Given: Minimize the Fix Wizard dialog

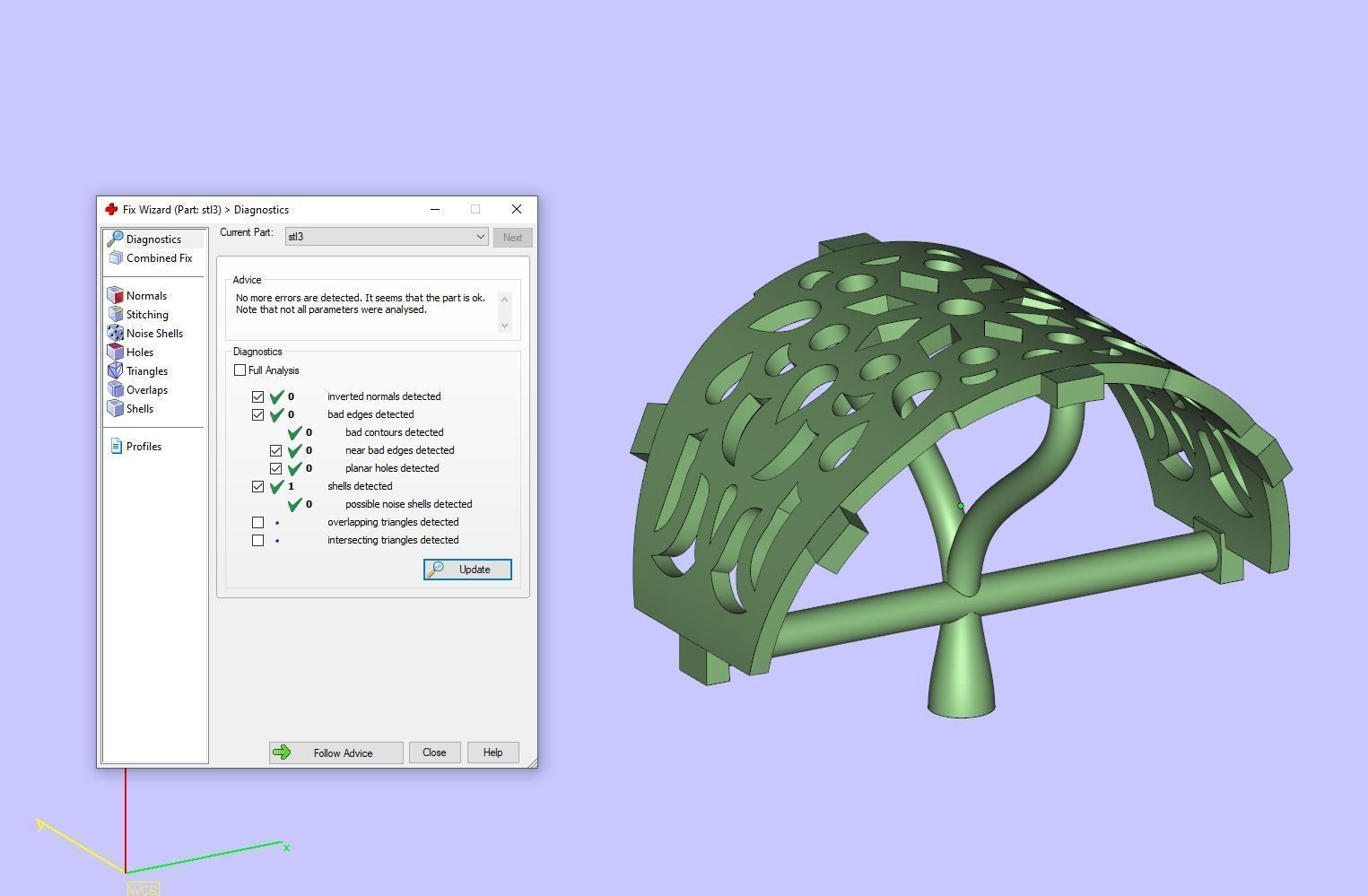Looking at the screenshot, I should pyautogui.click(x=435, y=209).
